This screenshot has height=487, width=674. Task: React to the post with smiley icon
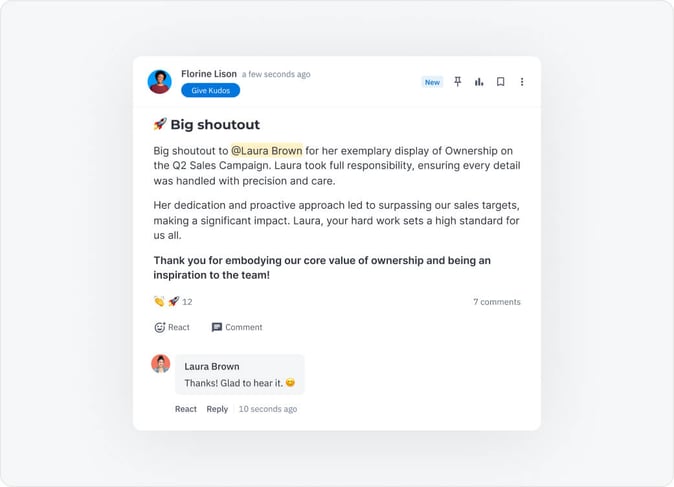(x=172, y=327)
